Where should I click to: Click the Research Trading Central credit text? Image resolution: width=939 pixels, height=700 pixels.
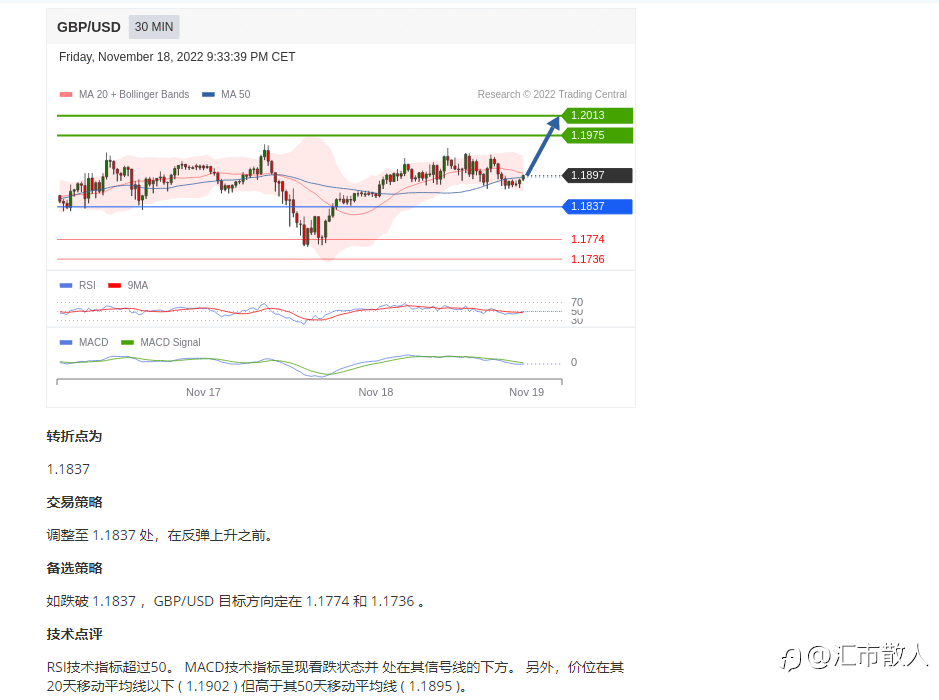[552, 94]
